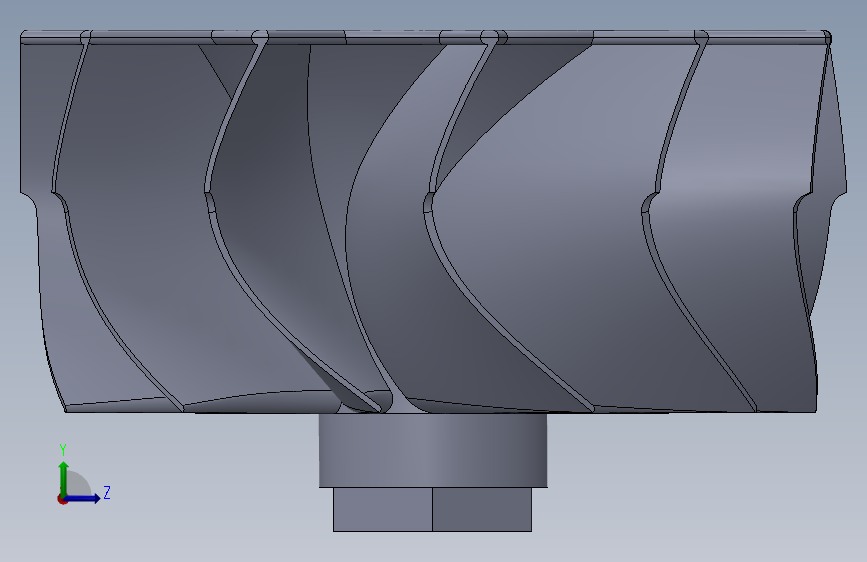This screenshot has width=867, height=562.
Task: Click the red X axis dot at triad origin
Action: pyautogui.click(x=62, y=499)
